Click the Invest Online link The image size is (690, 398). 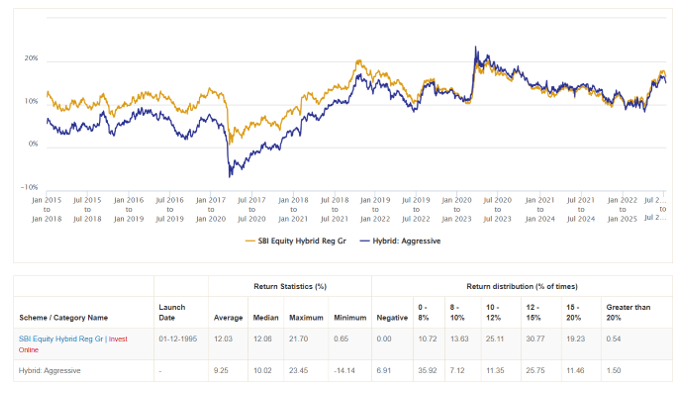point(73,344)
